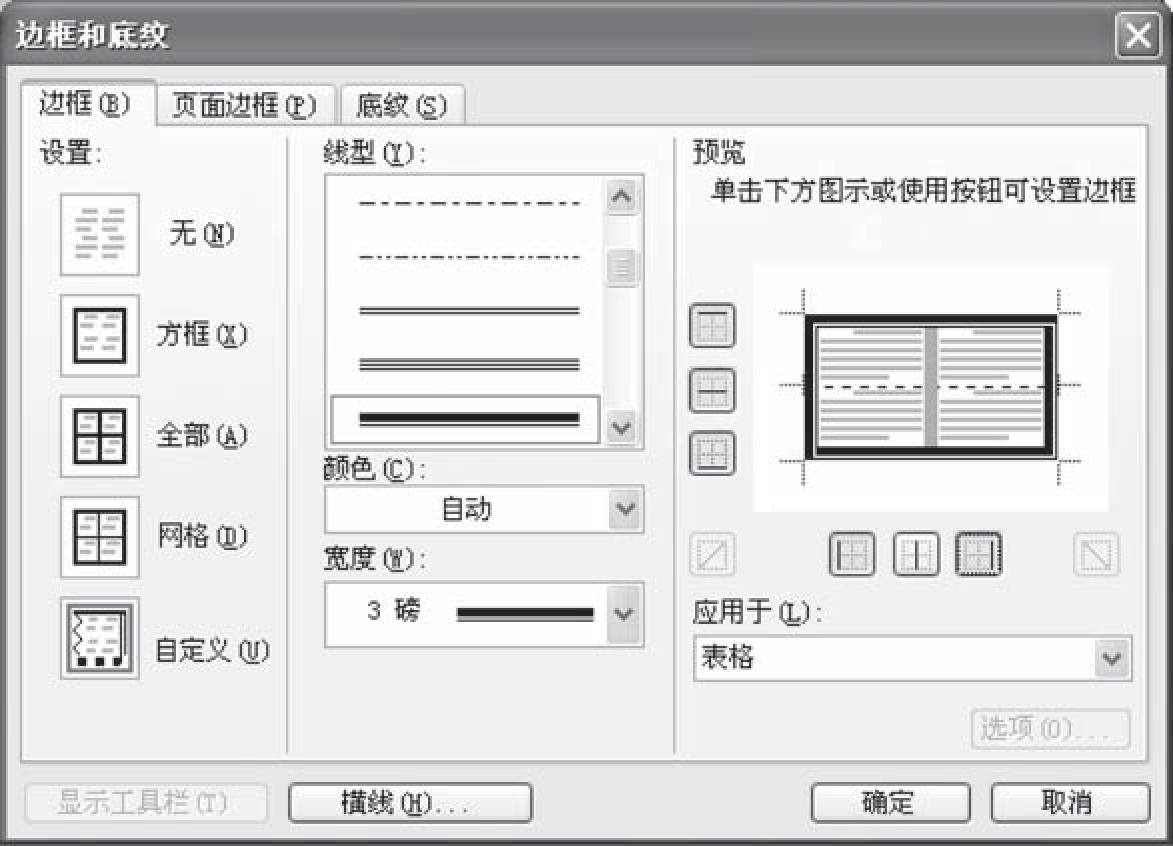Open the 颜色 (Color) dropdown showing 自动

click(x=484, y=509)
